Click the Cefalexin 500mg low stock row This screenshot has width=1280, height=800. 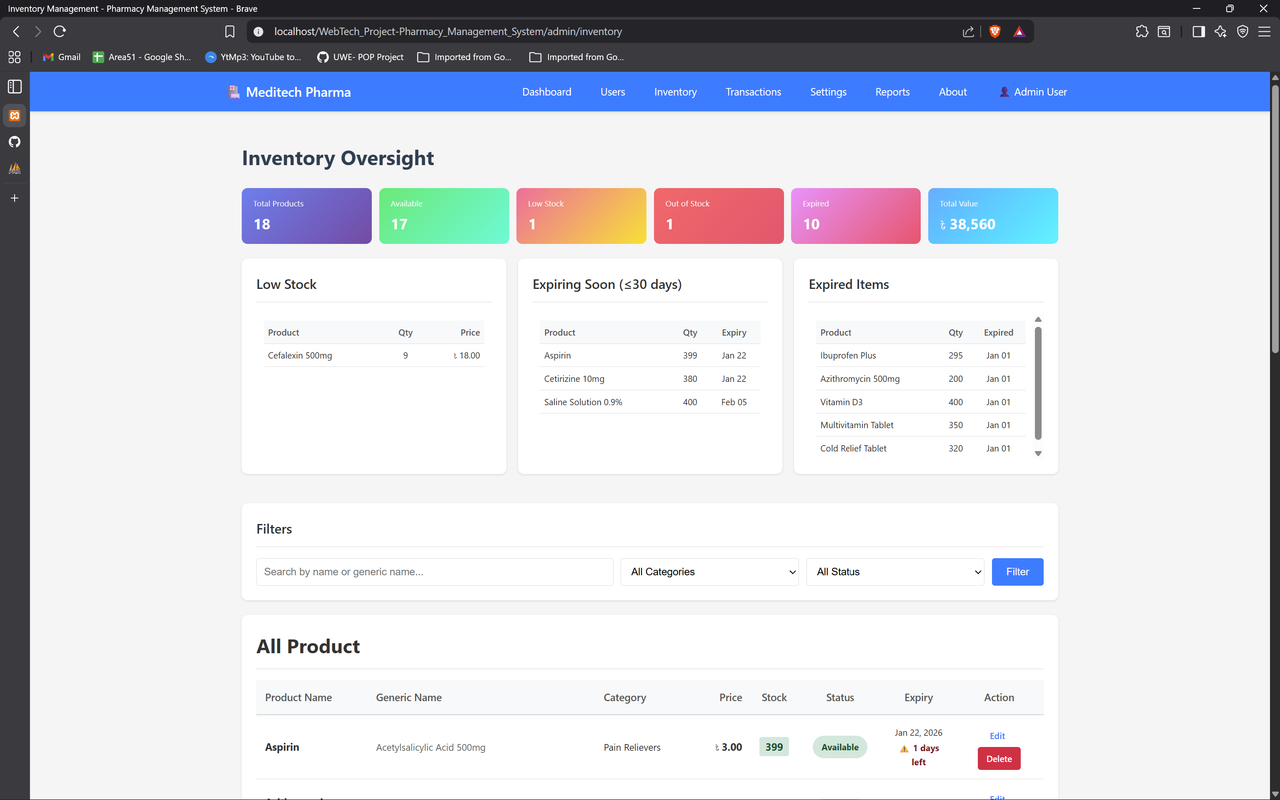(374, 355)
